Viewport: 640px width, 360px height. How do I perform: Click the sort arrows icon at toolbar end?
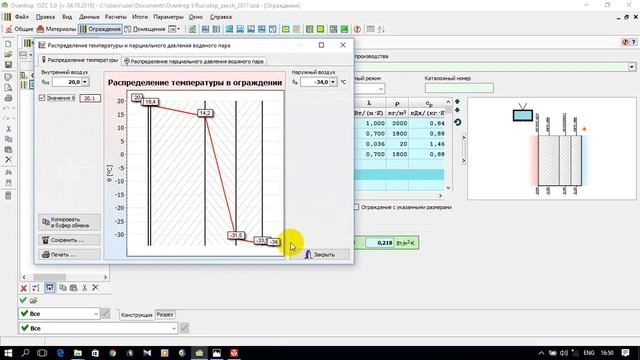pos(382,29)
